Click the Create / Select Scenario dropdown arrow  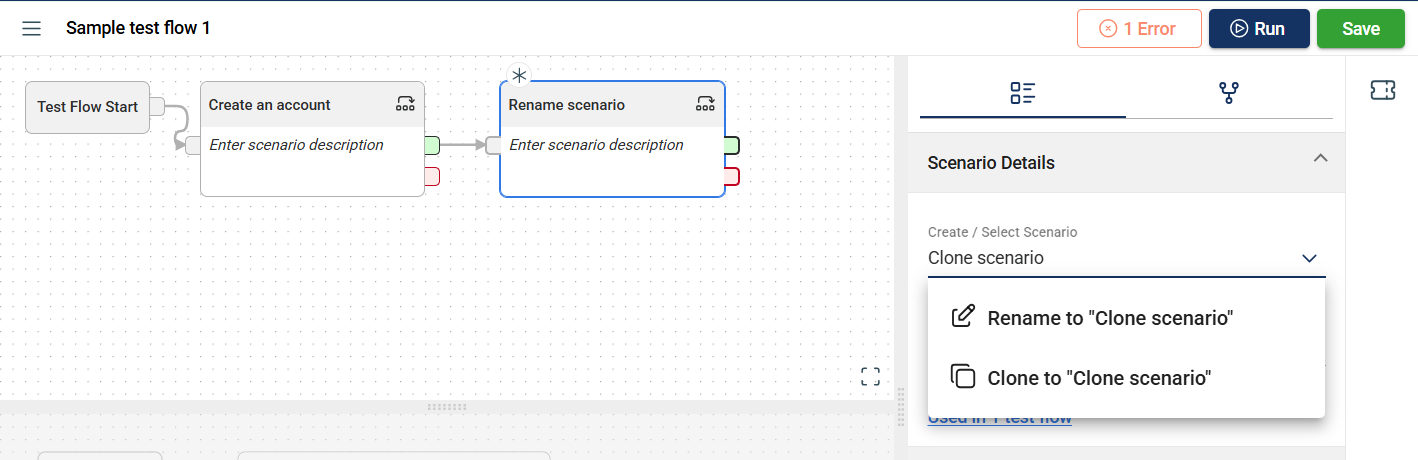[1309, 258]
